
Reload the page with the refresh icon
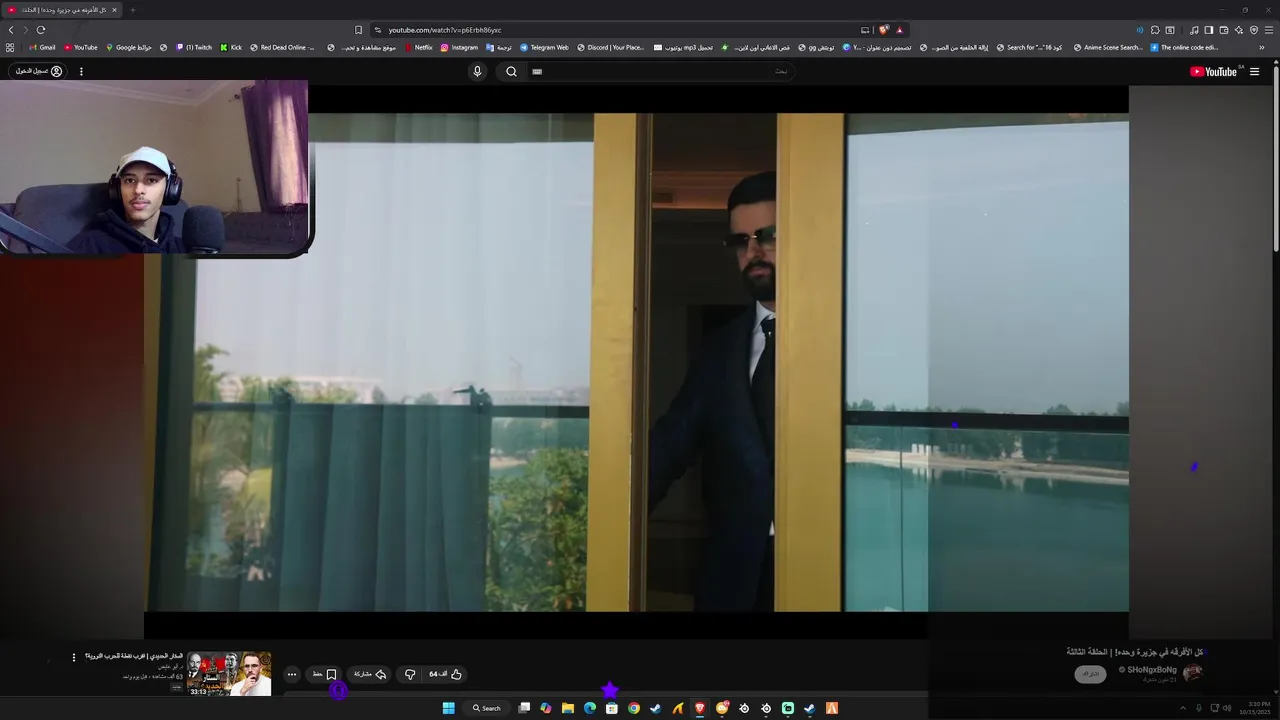coord(41,30)
